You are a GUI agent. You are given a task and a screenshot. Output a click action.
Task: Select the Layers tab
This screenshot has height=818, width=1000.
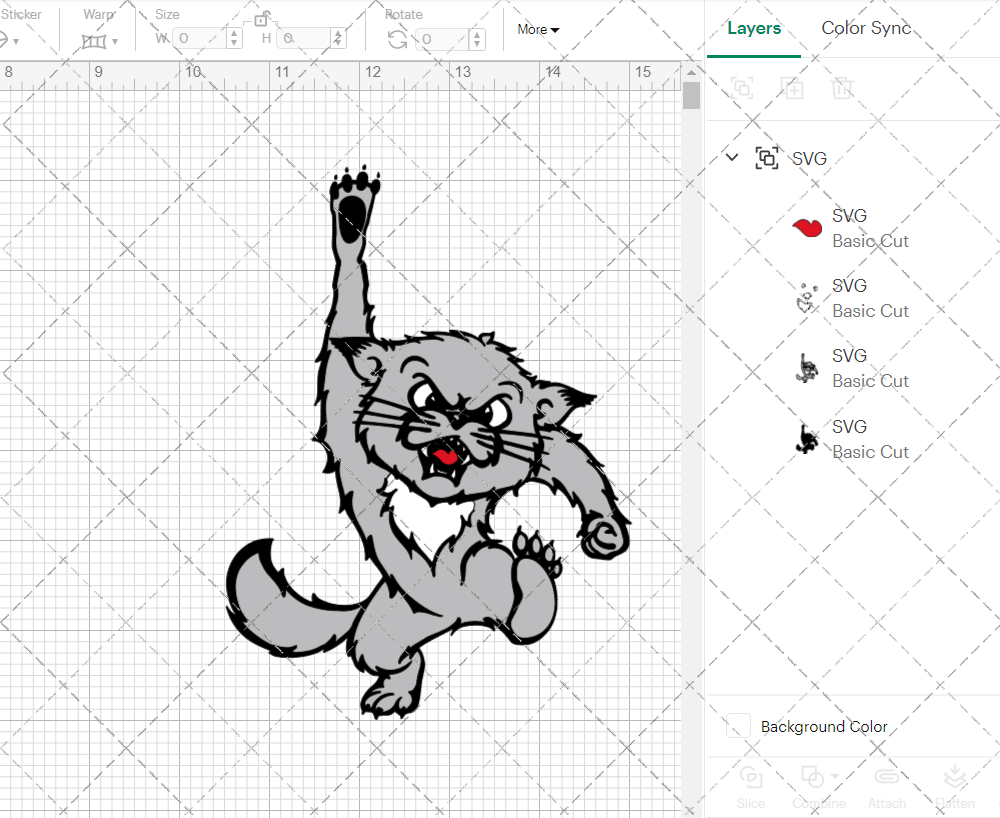click(754, 28)
